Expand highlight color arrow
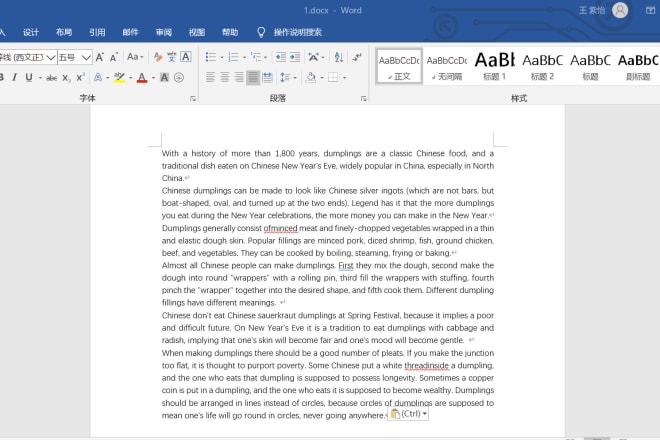Image resolution: width=660 pixels, height=440 pixels. coord(130,78)
